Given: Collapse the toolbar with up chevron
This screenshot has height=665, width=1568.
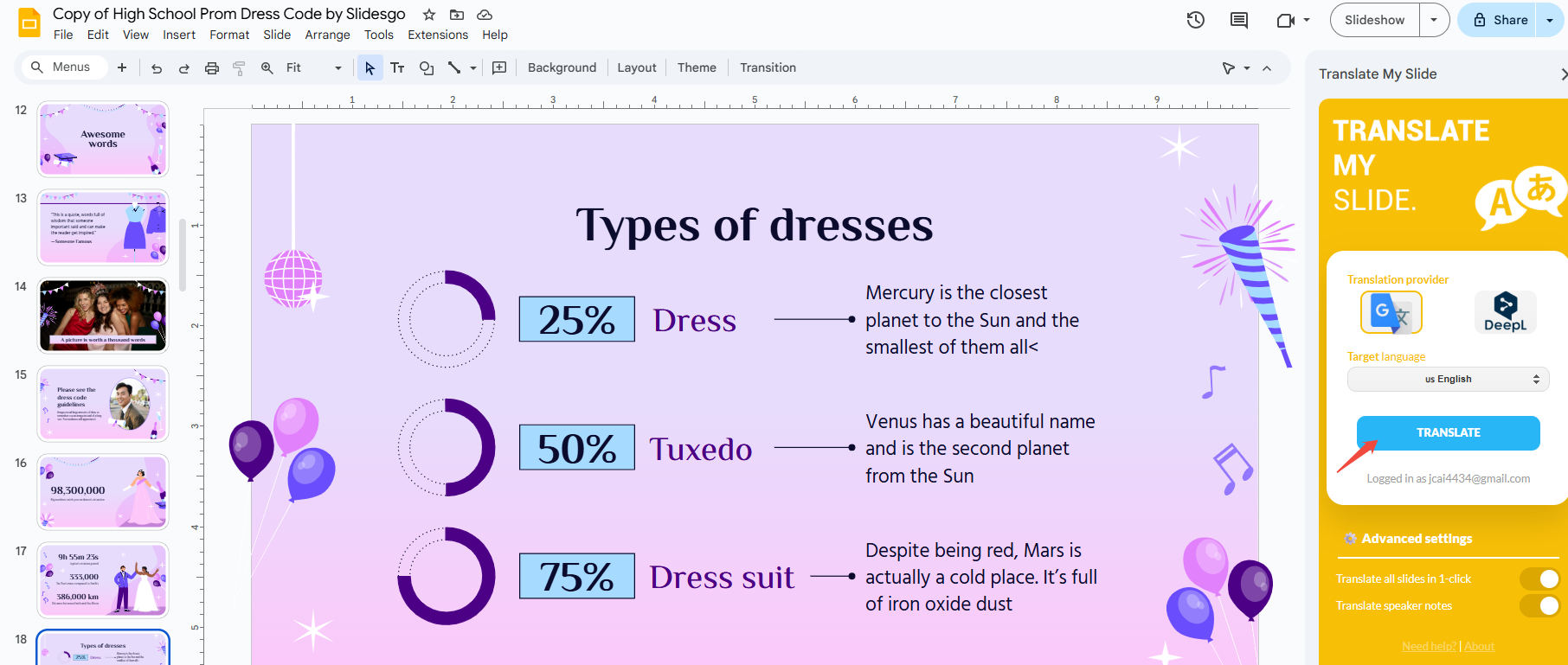Looking at the screenshot, I should pyautogui.click(x=1267, y=68).
